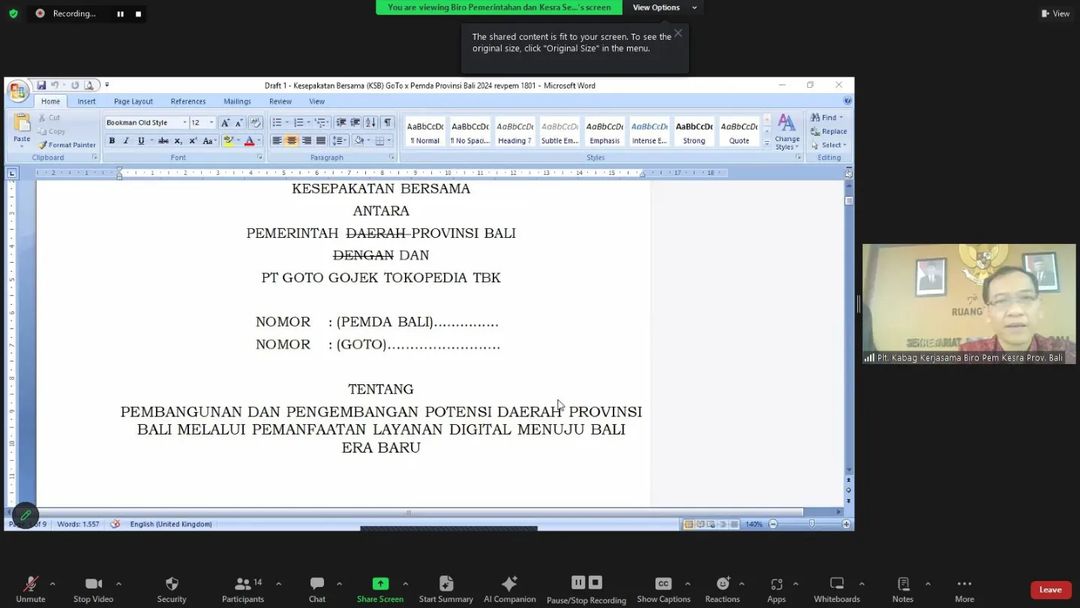Toggle Show/Hide paragraph marks
Screen dimensions: 1080x608
point(388,123)
